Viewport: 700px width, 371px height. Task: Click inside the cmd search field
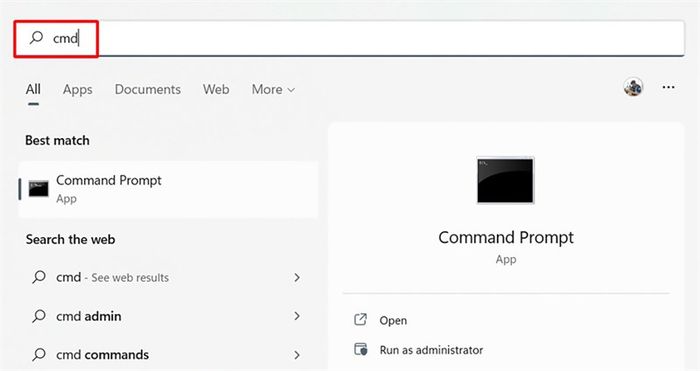tap(349, 38)
